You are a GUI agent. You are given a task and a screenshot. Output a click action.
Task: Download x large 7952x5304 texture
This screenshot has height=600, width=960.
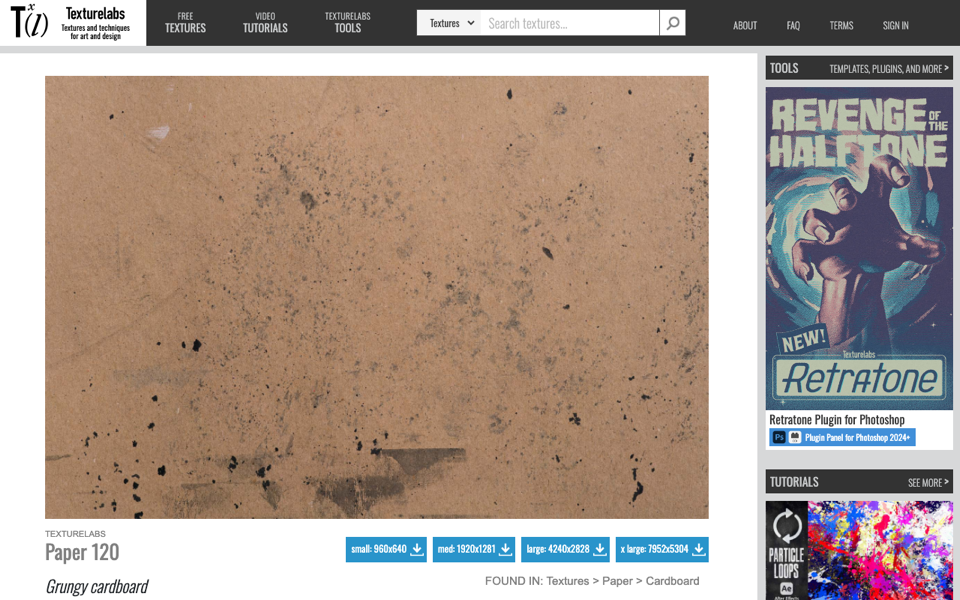[x=662, y=549]
